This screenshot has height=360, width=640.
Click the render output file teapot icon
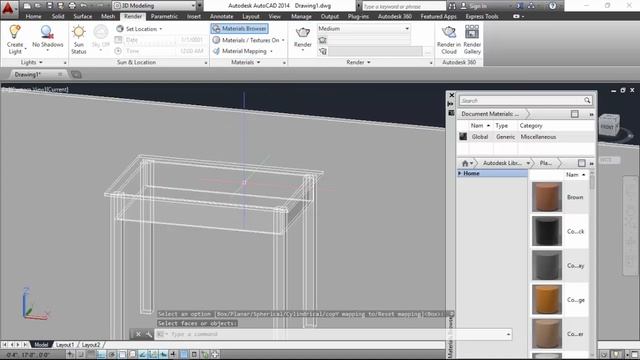point(322,51)
